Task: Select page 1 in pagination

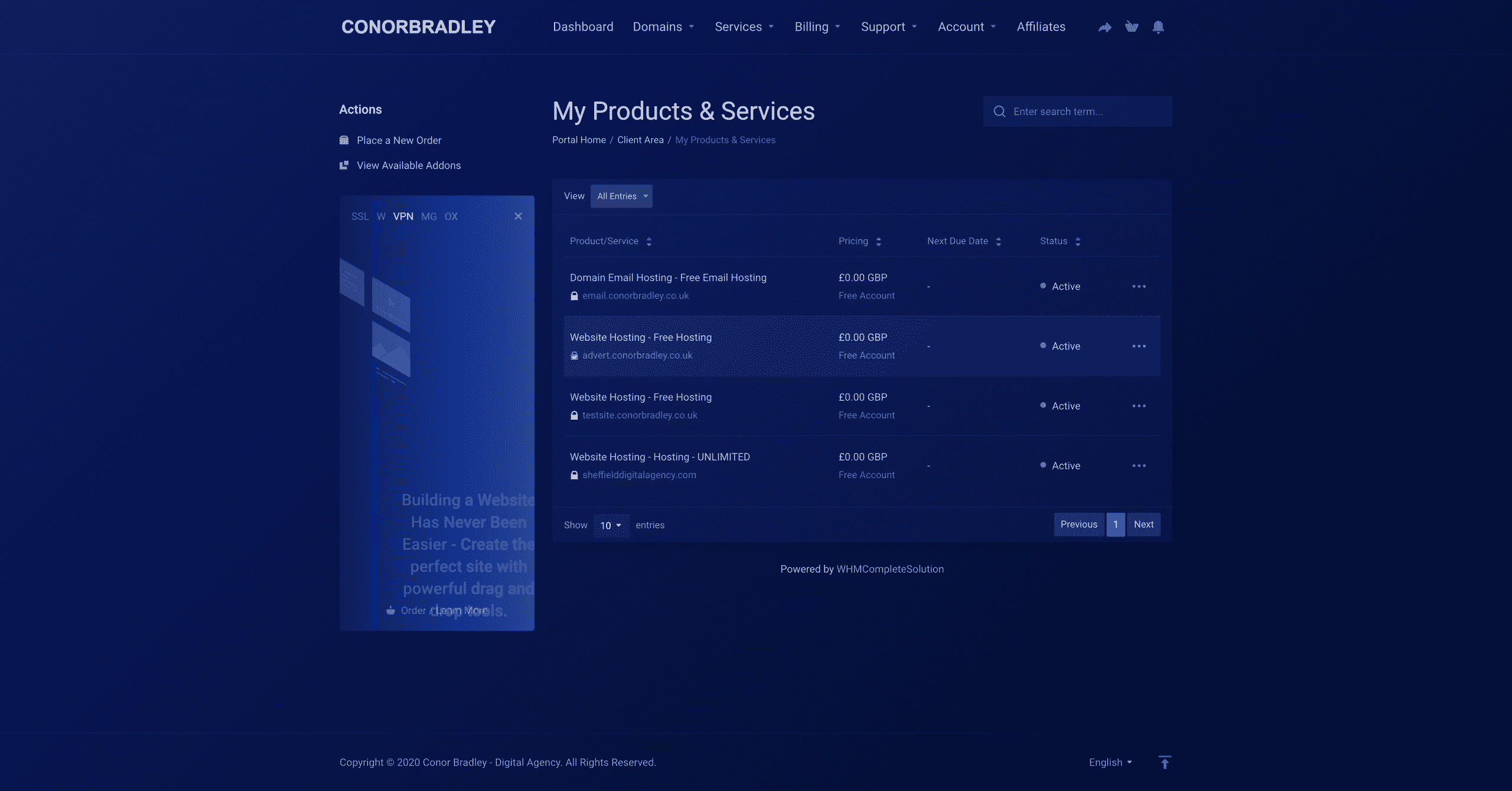Action: coord(1116,524)
